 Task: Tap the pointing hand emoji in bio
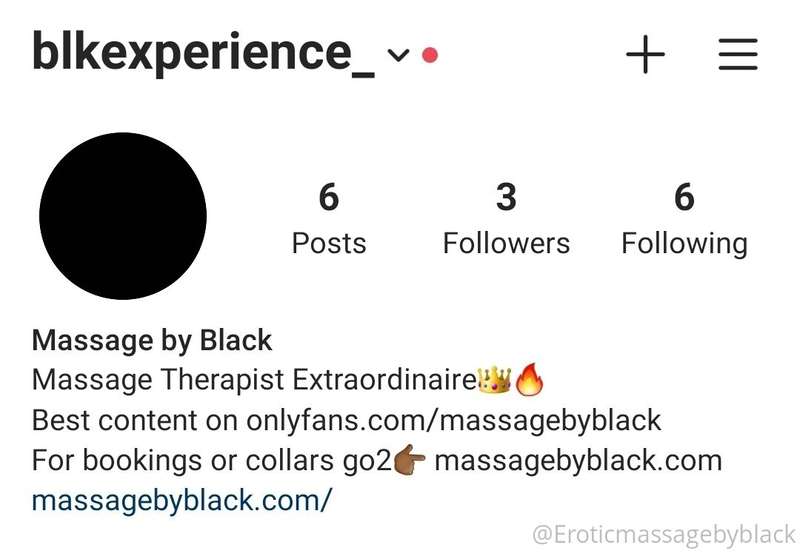410,460
